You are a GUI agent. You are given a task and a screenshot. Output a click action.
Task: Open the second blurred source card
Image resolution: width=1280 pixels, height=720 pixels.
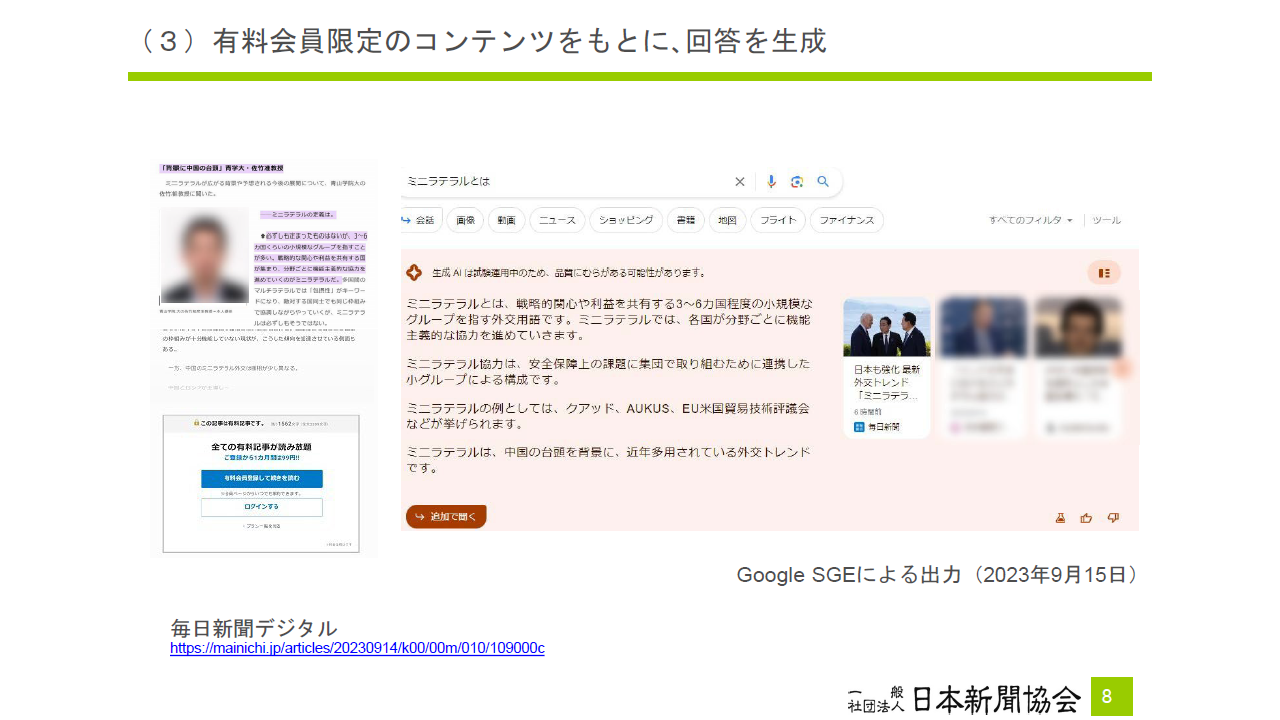(982, 367)
